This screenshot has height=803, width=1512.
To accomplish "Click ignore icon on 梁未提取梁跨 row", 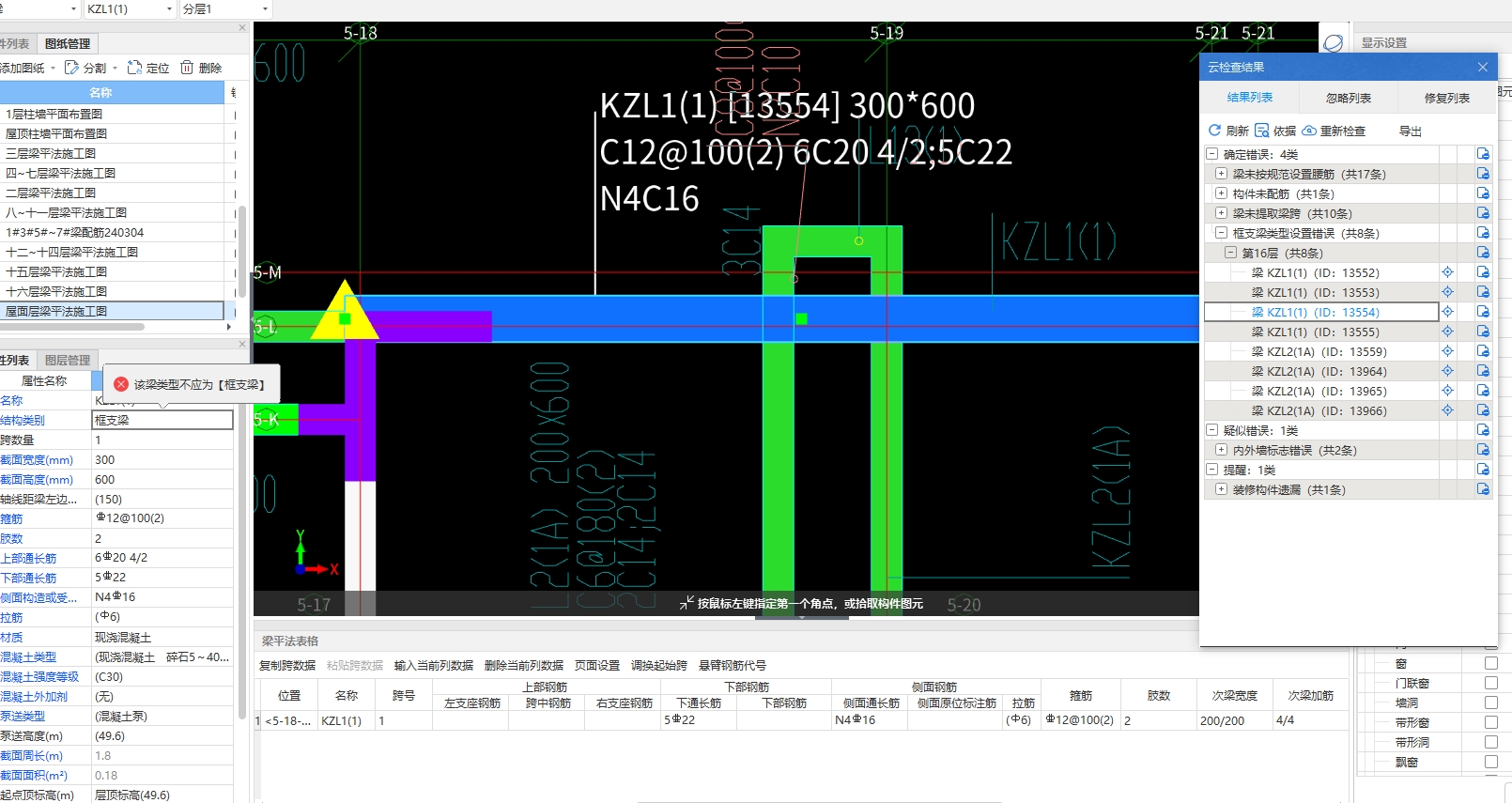I will (1483, 213).
